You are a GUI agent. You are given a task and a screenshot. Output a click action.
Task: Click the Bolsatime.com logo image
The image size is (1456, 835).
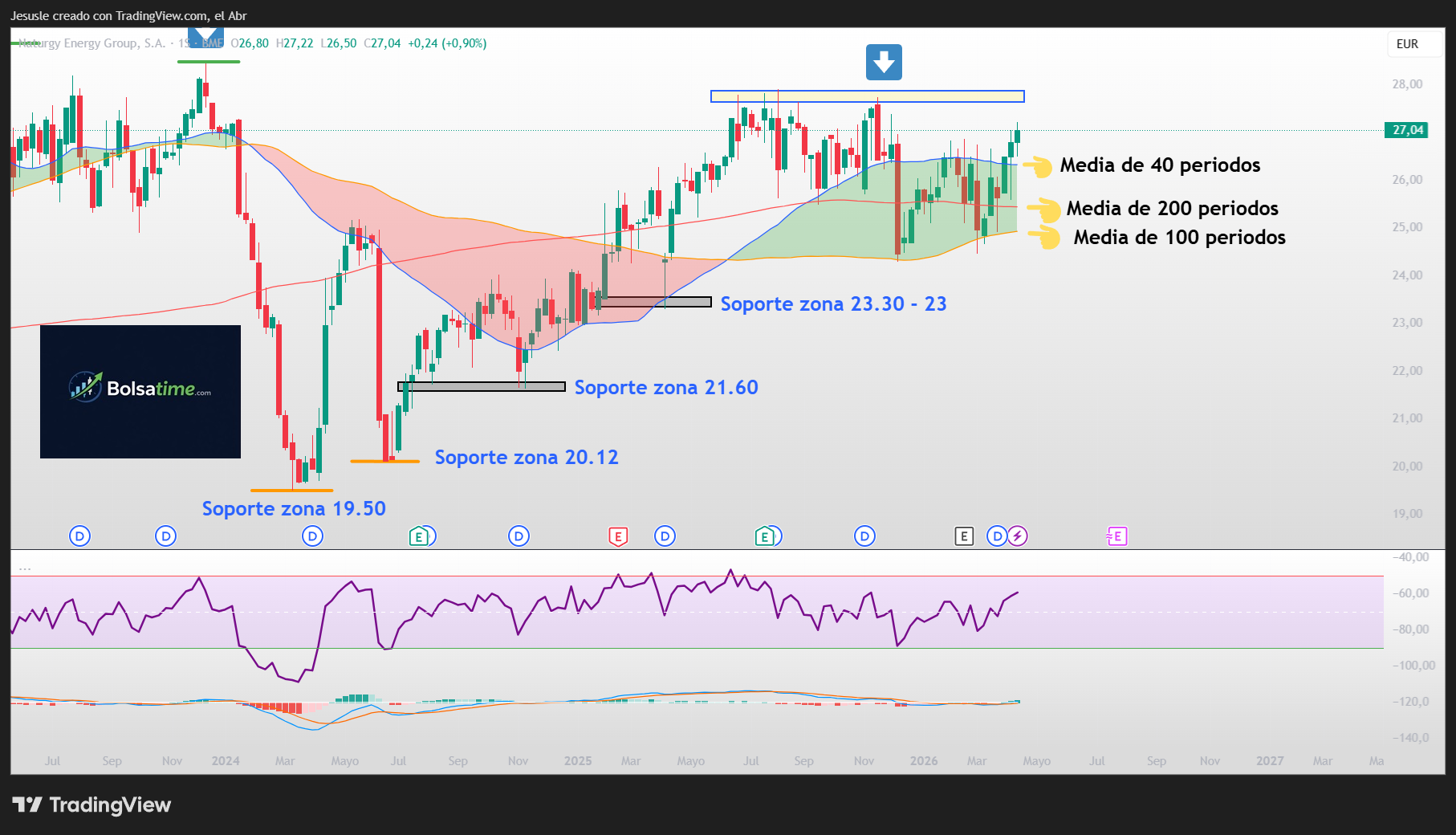tap(140, 391)
